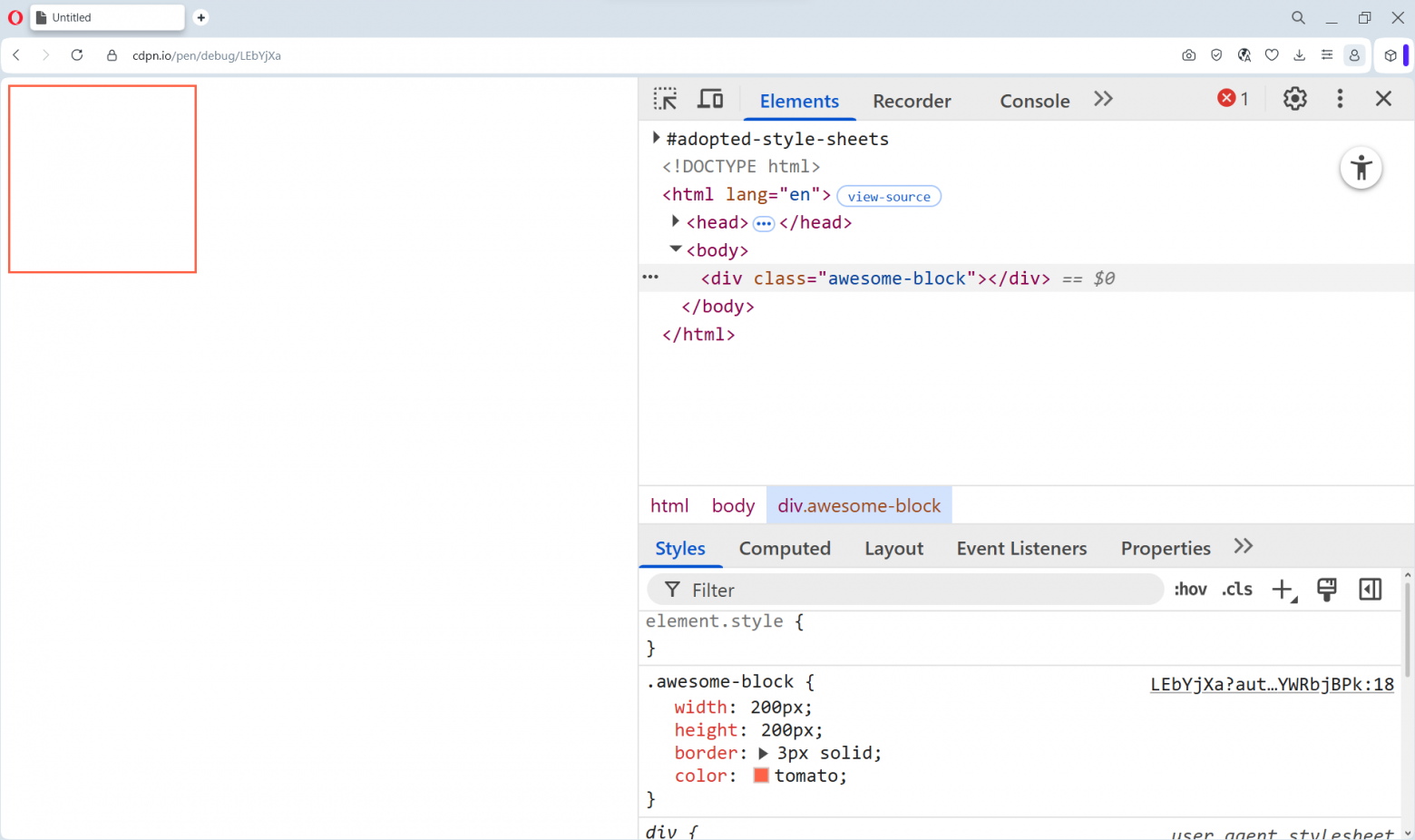Click the red error count badge
Screen dimensions: 1415x840
coord(1234,98)
